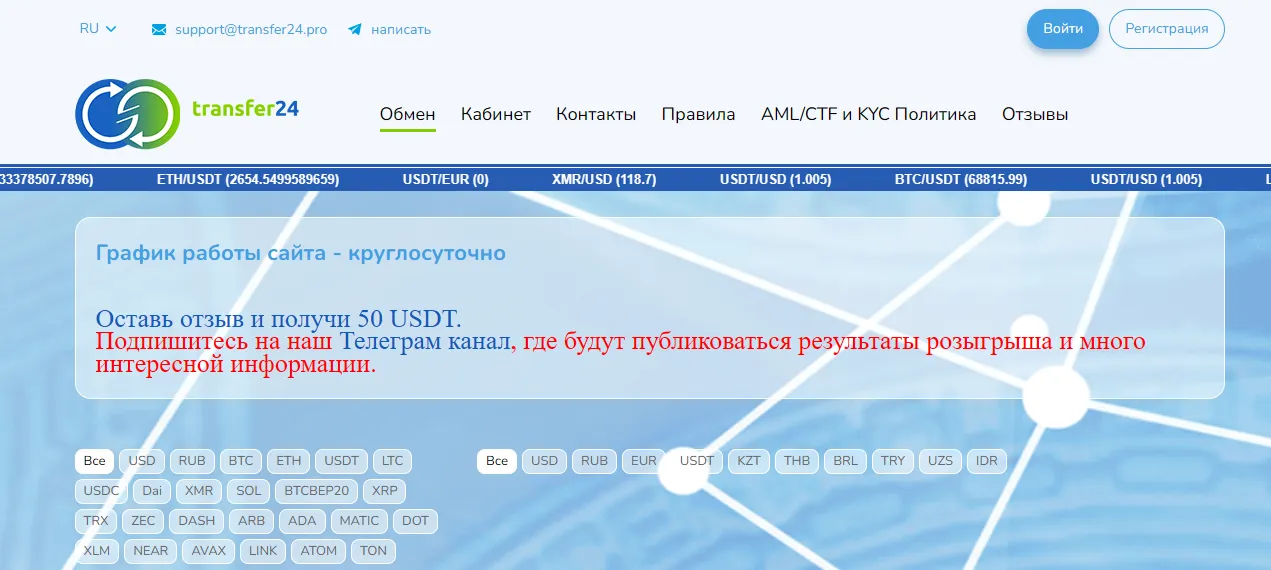This screenshot has width=1271, height=570.
Task: Open the RU language dropdown
Action: coord(98,29)
